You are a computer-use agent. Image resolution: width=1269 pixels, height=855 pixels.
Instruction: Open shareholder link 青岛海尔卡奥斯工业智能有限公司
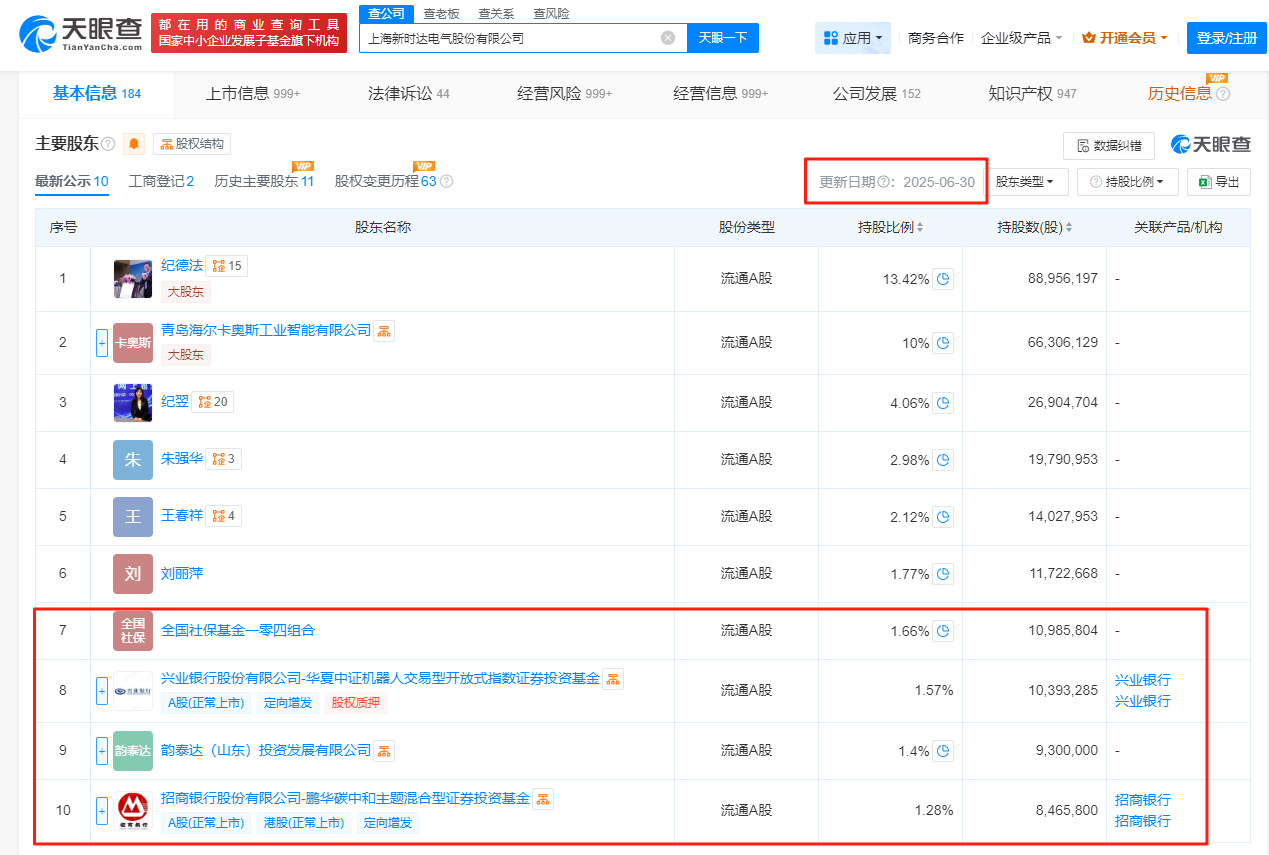[266, 330]
